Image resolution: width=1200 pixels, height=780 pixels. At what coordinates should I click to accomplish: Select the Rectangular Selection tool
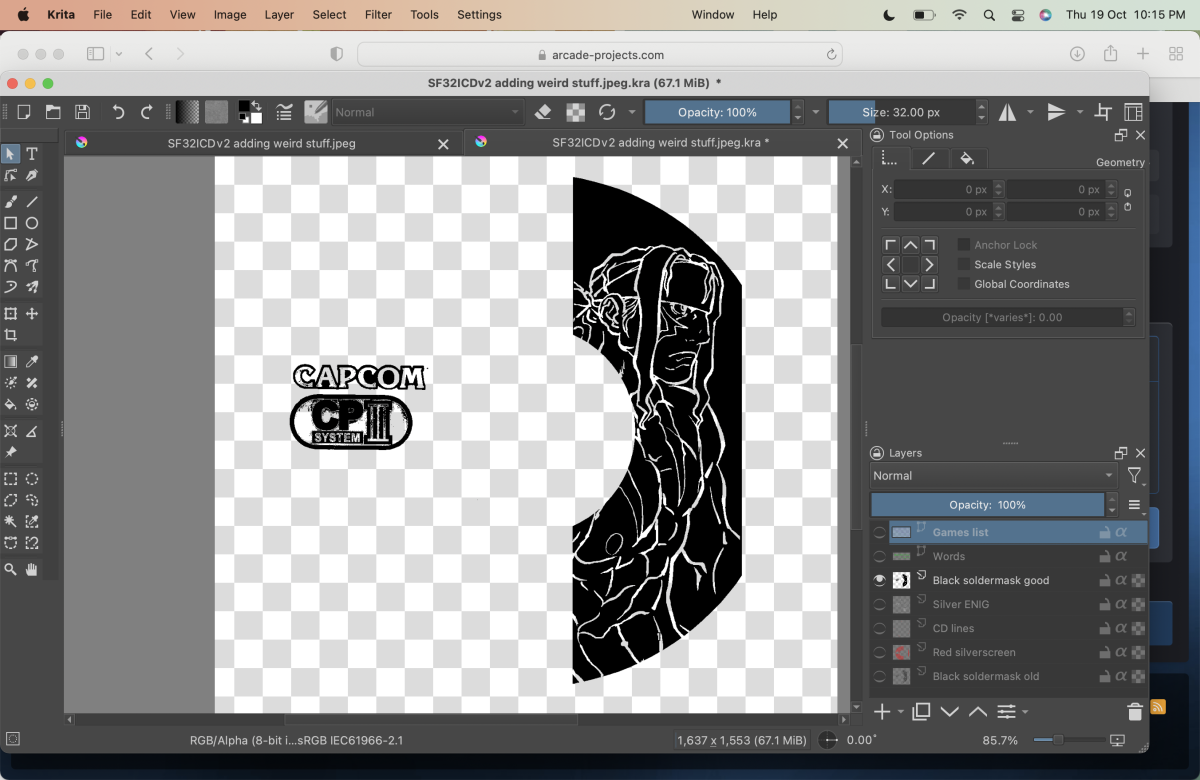point(11,479)
